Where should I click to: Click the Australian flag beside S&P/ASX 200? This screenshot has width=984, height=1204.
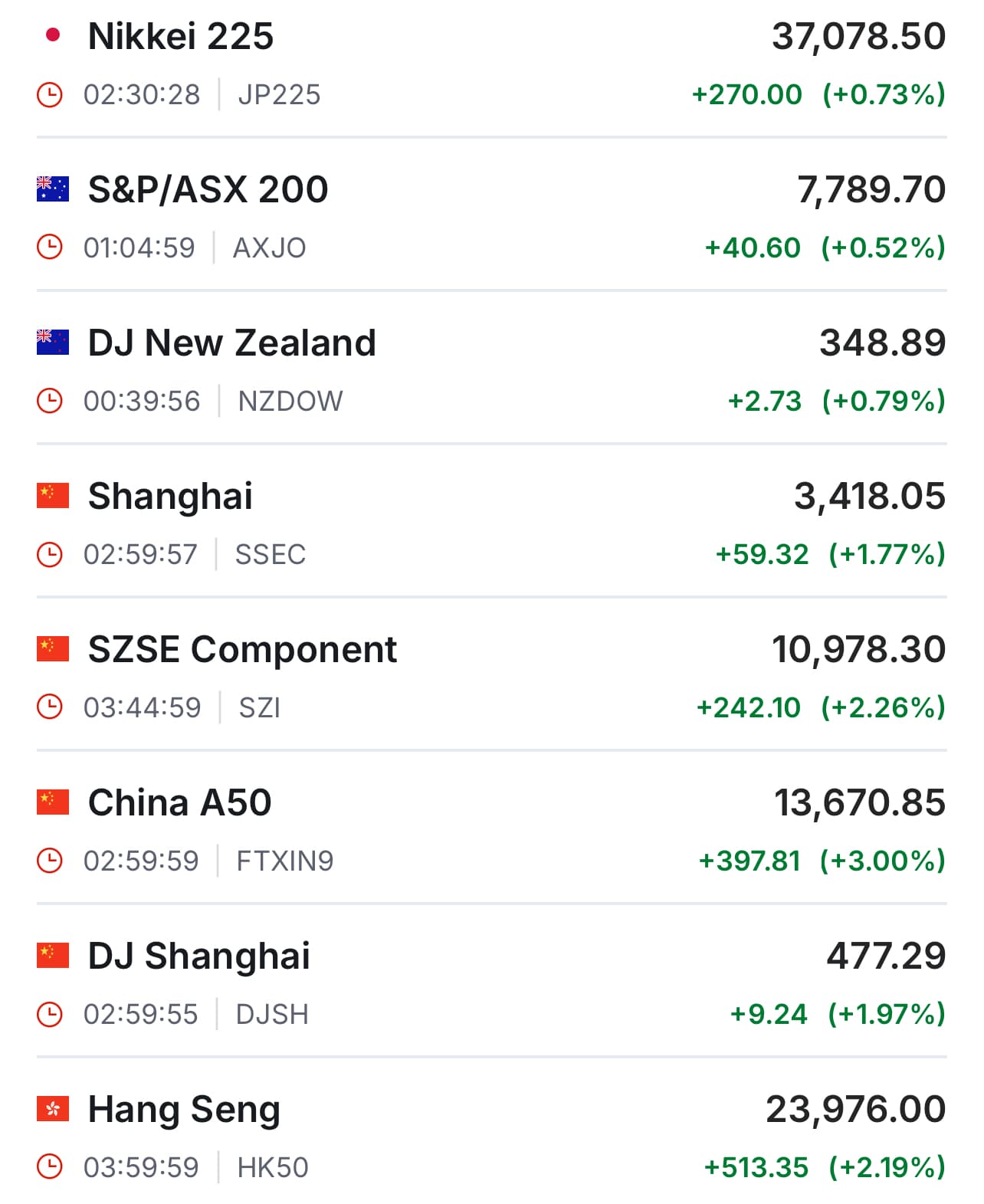53,189
